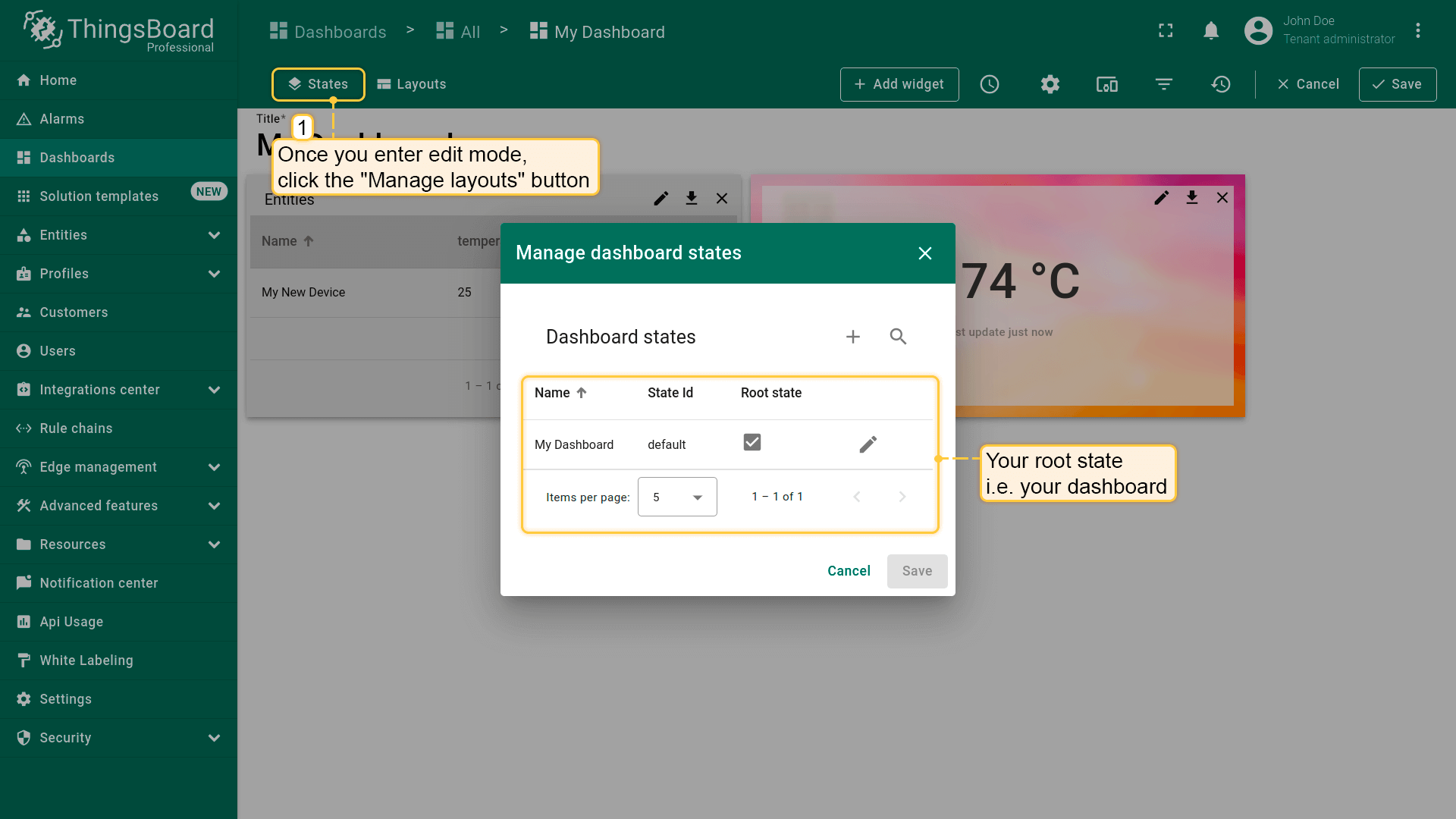Click the State Id column header
Viewport: 1456px width, 819px height.
tap(670, 393)
